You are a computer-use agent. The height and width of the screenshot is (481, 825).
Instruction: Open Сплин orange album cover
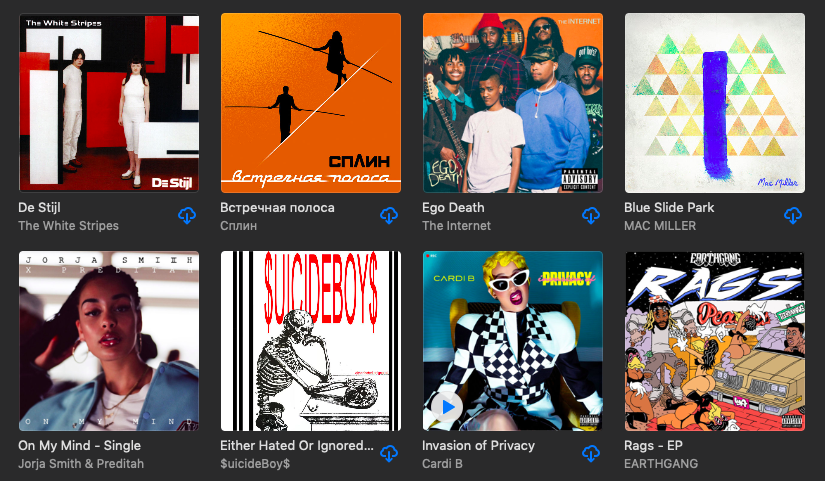pyautogui.click(x=311, y=103)
